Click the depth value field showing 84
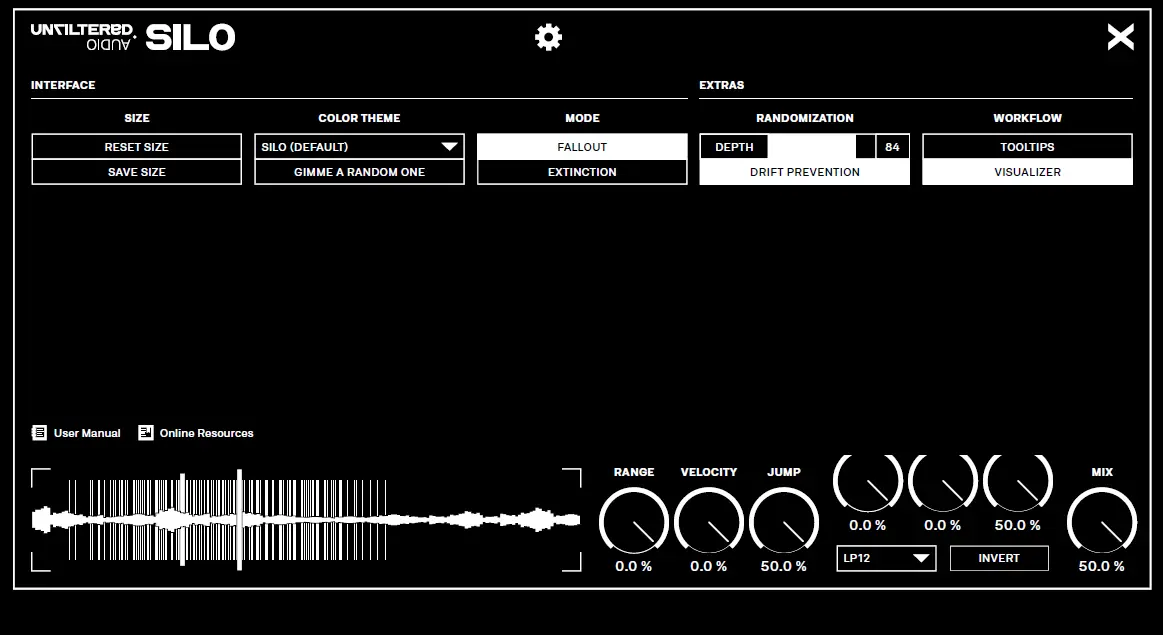This screenshot has width=1163, height=635. pyautogui.click(x=892, y=146)
